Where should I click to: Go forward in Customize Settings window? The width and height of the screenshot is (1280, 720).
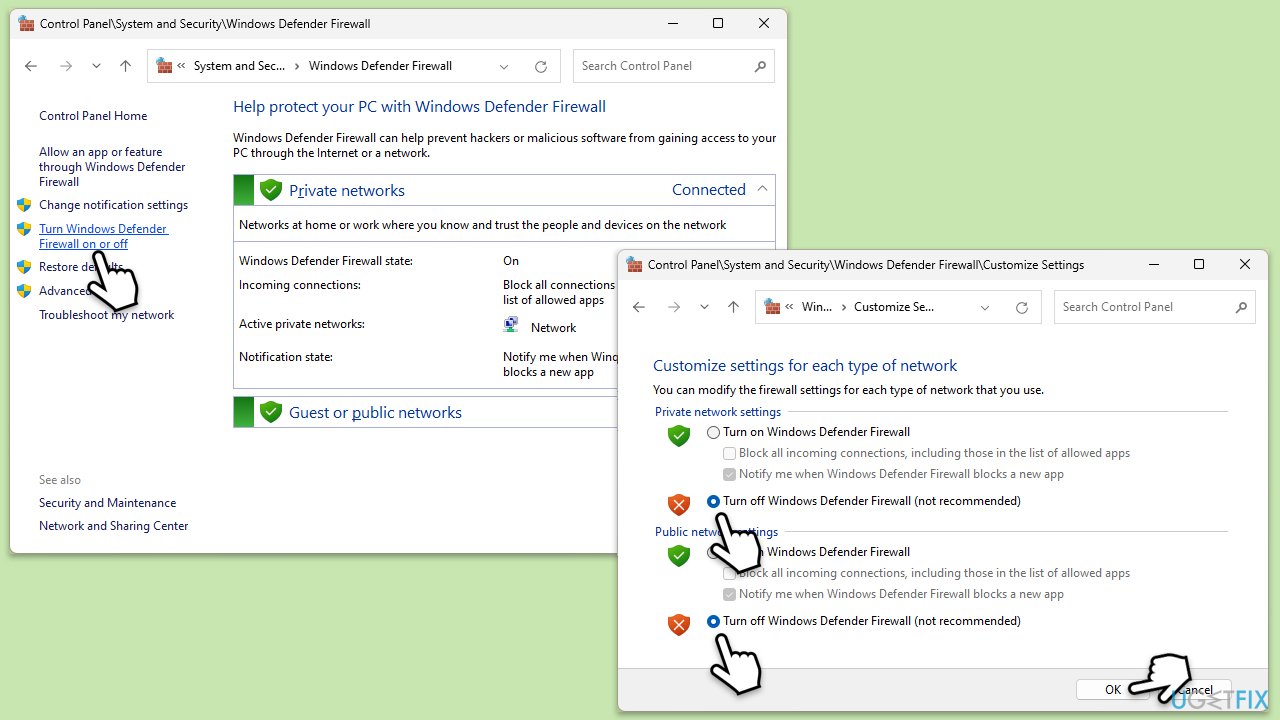pyautogui.click(x=674, y=307)
